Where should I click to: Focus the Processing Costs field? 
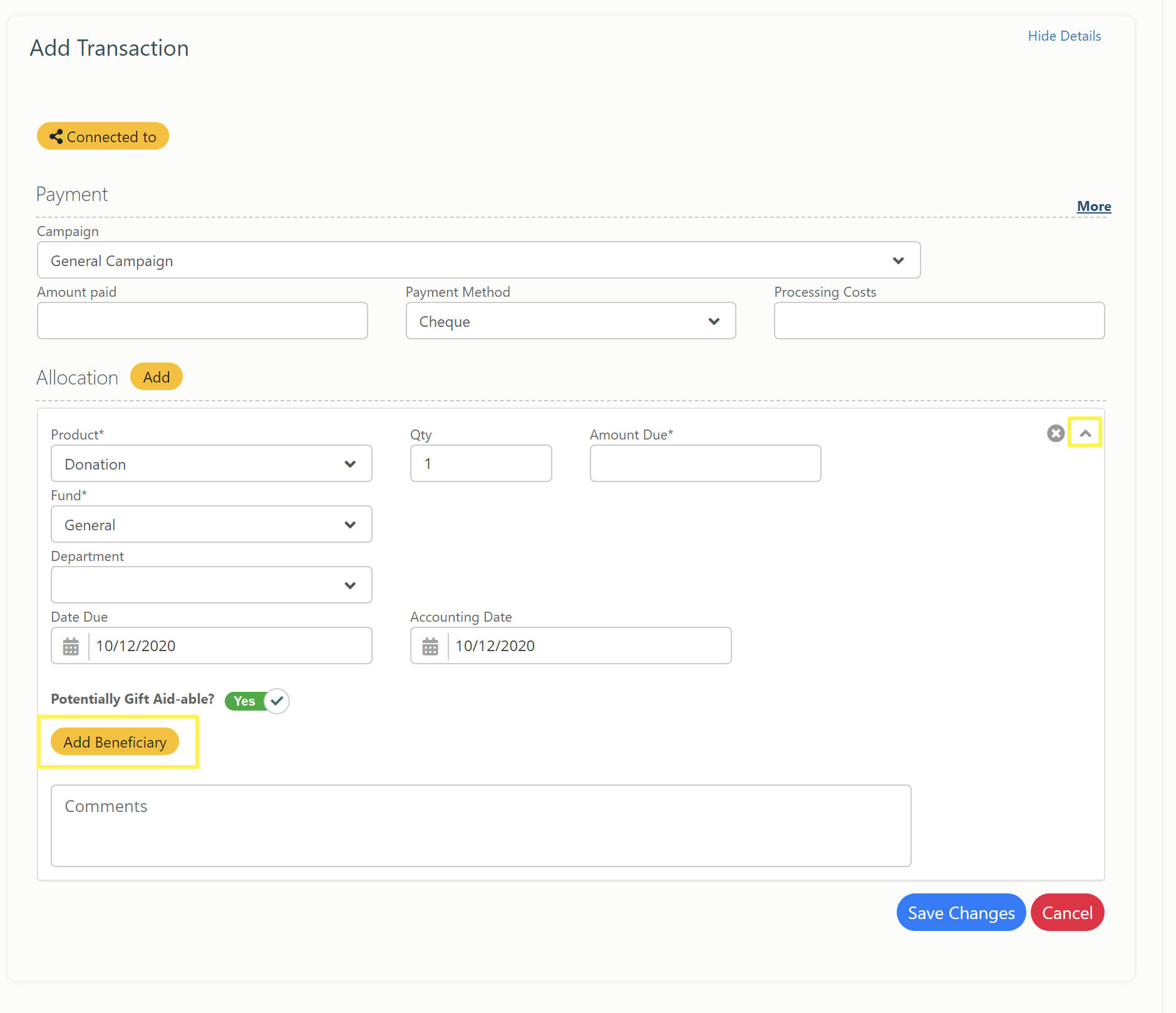(939, 321)
